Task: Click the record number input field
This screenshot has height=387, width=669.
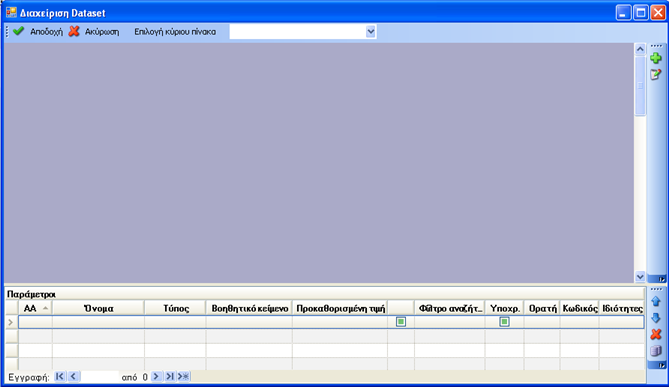Action: click(x=99, y=377)
